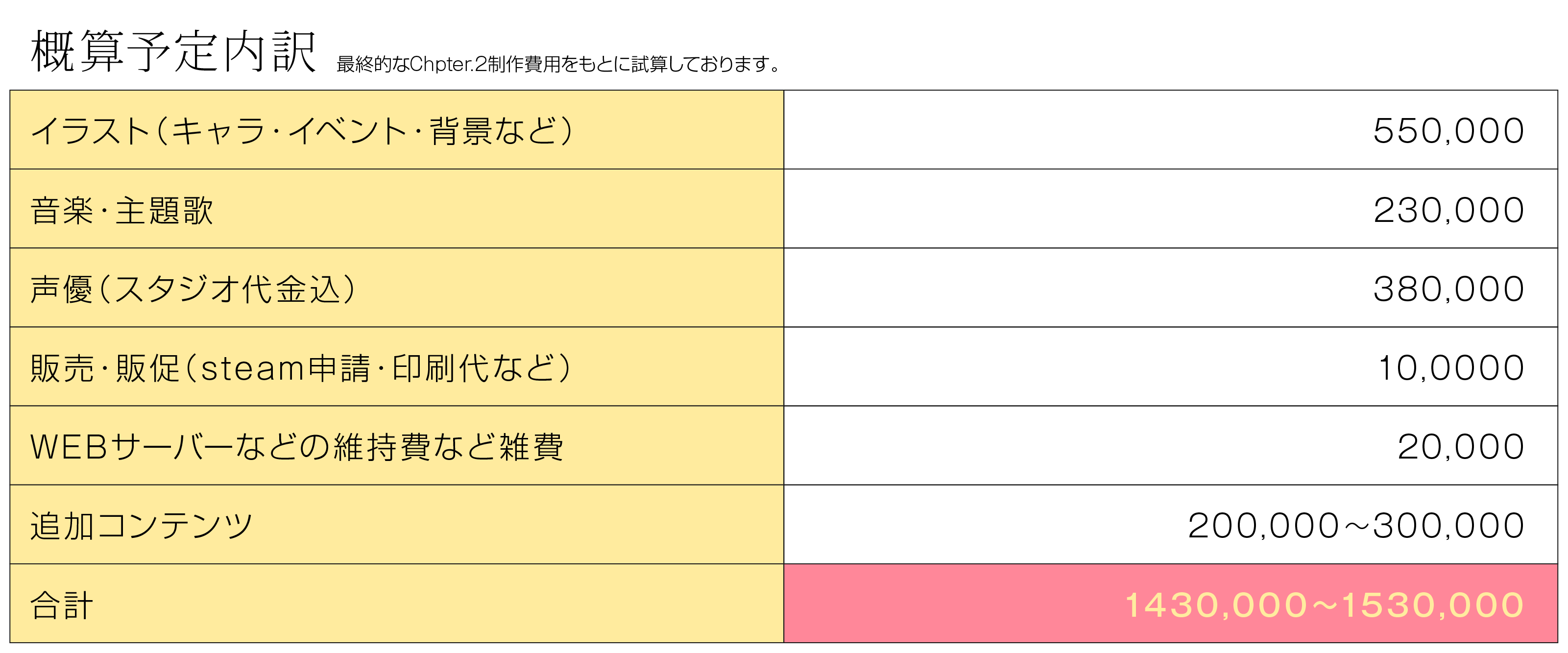Click the 合計 total label
Image resolution: width=1568 pixels, height=653 pixels.
[62, 605]
